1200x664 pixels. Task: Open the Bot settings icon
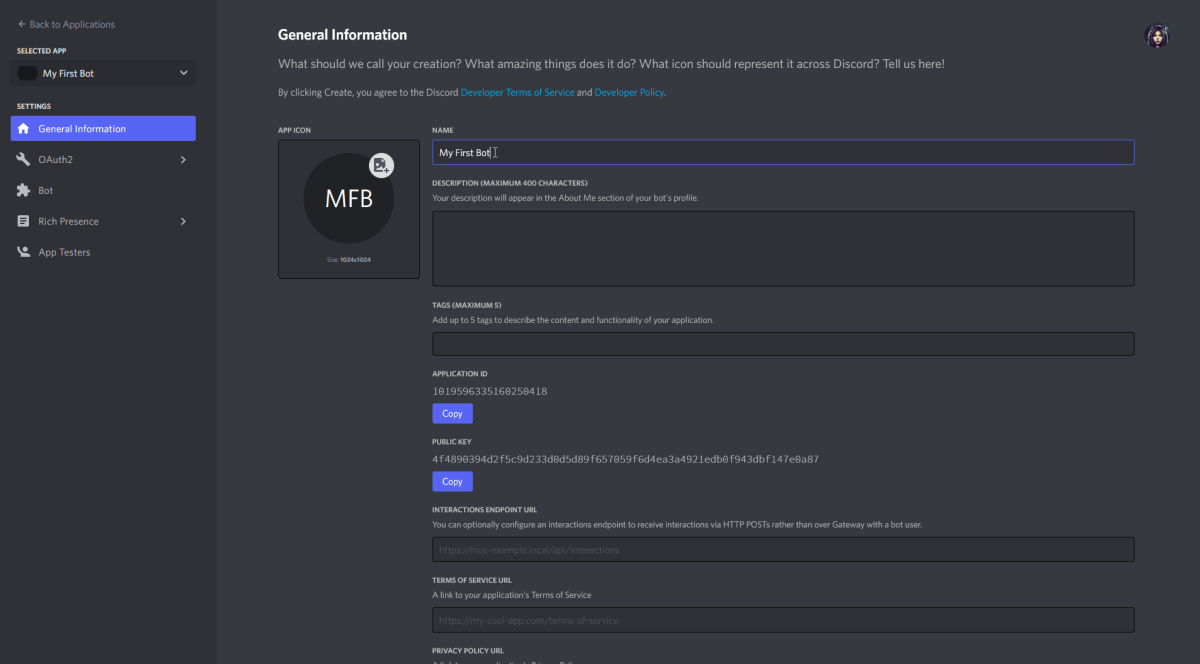(23, 190)
